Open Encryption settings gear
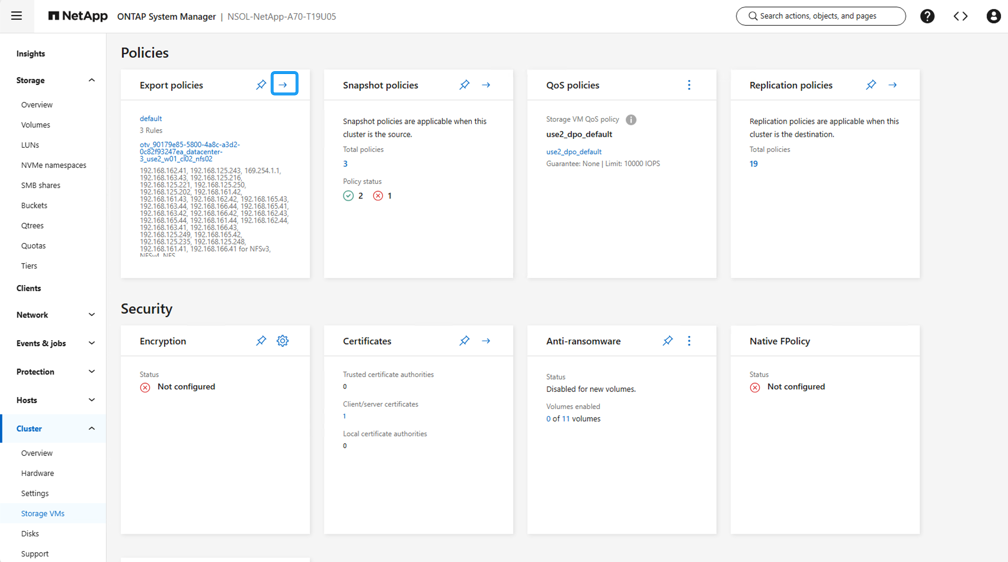Screen dimensions: 1008x562 (283, 341)
